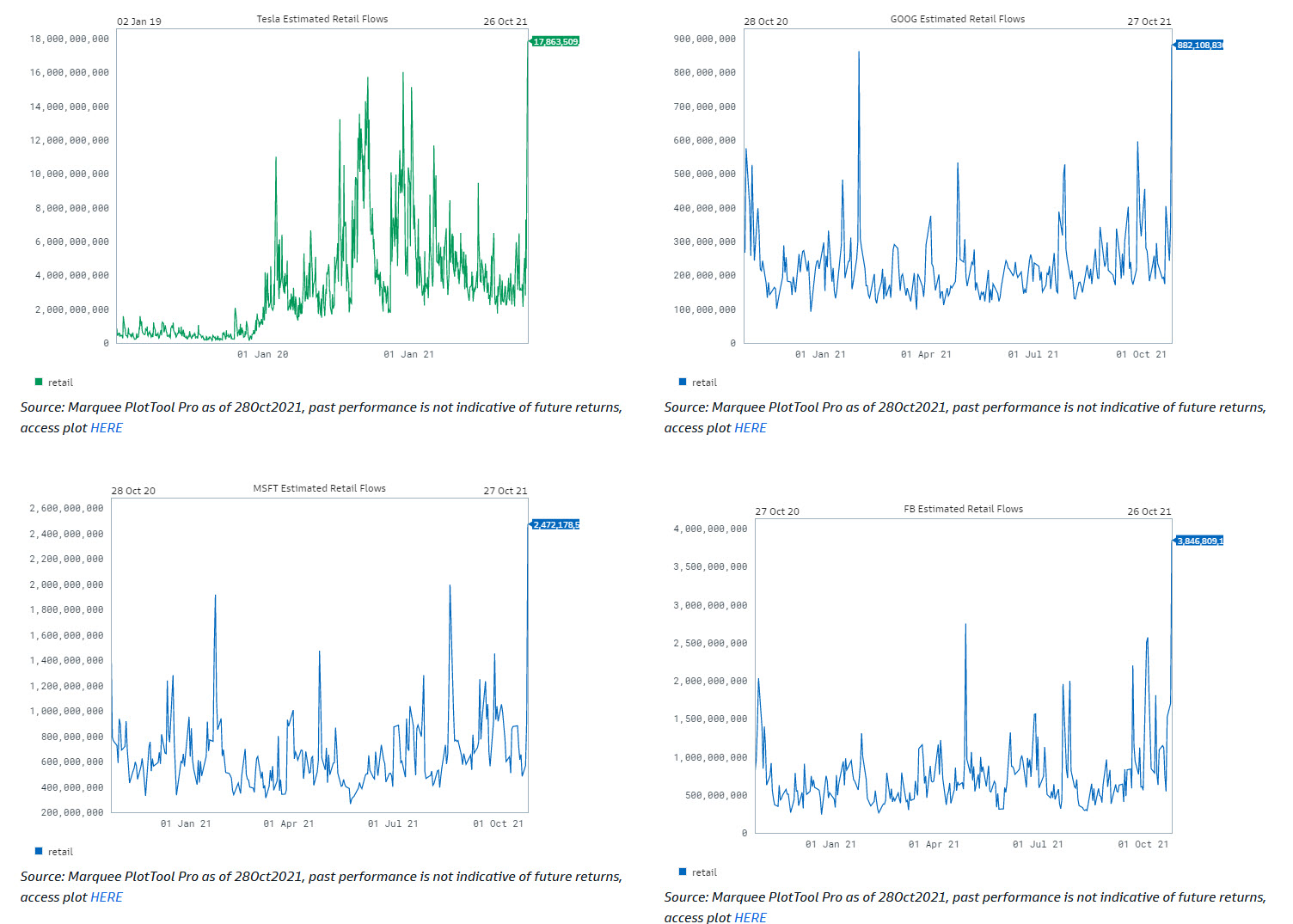Click the 01 Jul 21 axis label on FB
1293x924 pixels.
pyautogui.click(x=1038, y=844)
